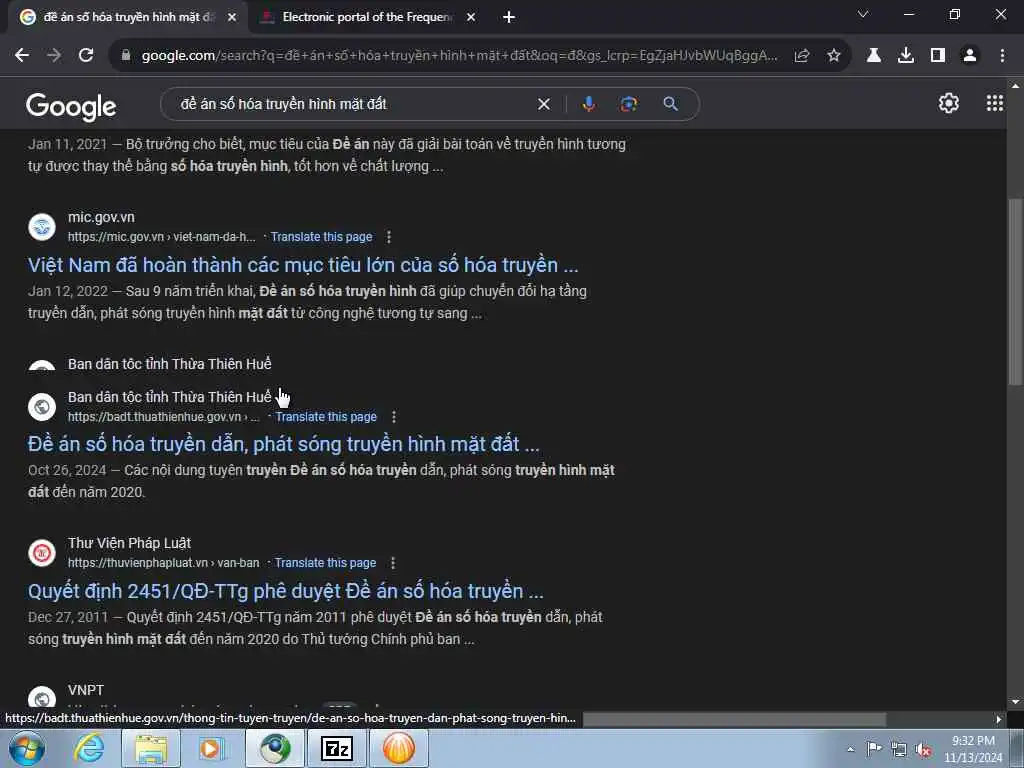Click the network tray icon
Viewport: 1024px width, 768px height.
point(899,750)
